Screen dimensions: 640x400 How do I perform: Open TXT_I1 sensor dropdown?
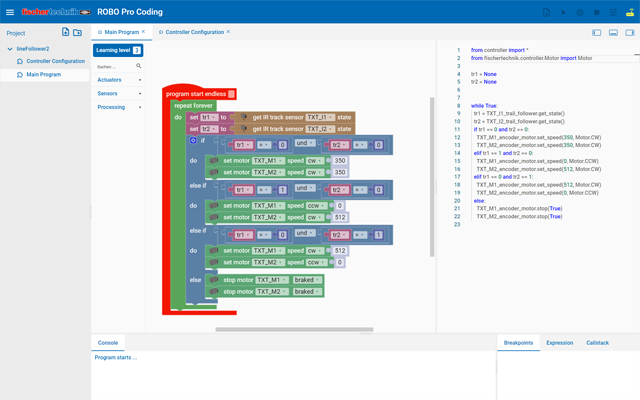[320, 118]
